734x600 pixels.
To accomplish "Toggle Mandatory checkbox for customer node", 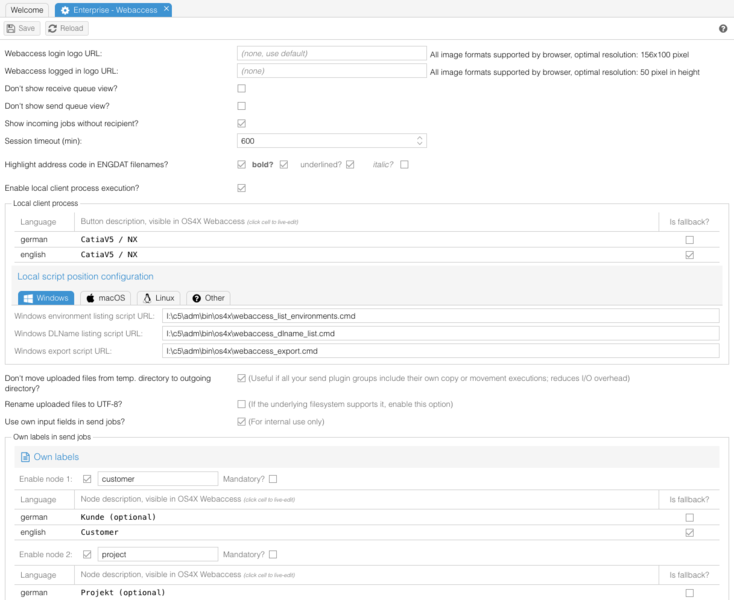I will tap(272, 479).
